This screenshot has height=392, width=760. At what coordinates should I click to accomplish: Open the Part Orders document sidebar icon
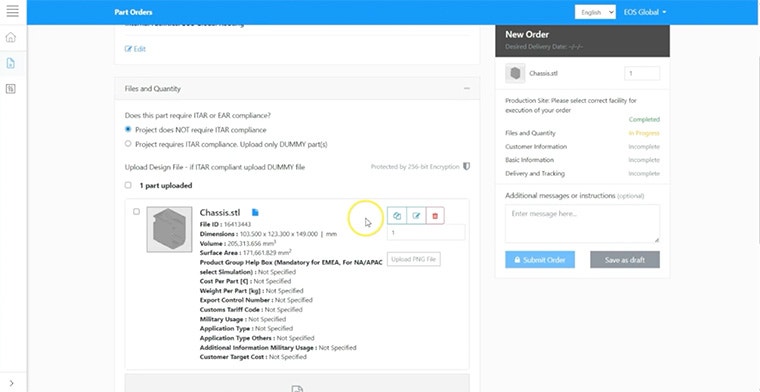[11, 63]
